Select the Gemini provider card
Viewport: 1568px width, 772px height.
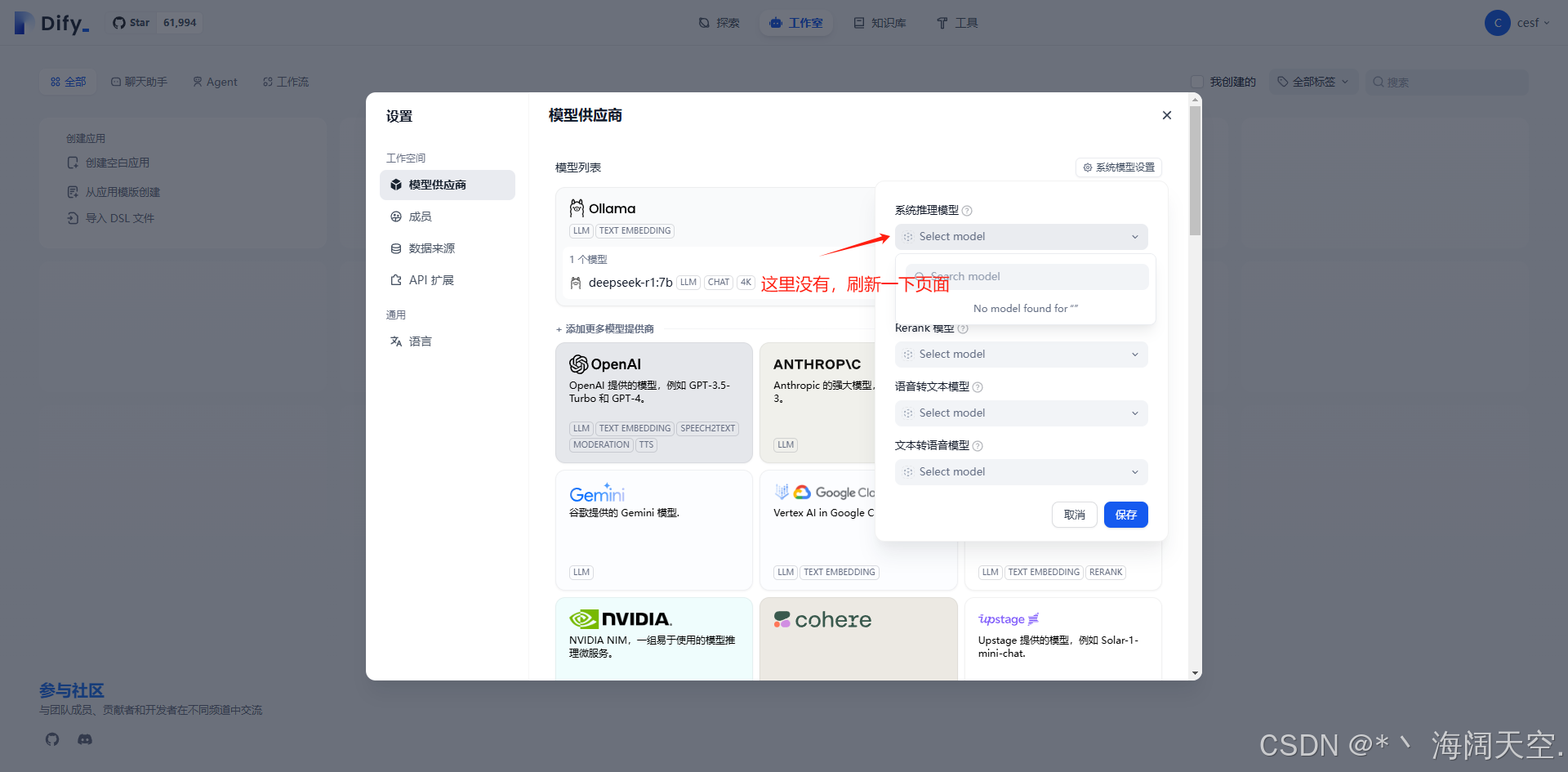(x=654, y=530)
